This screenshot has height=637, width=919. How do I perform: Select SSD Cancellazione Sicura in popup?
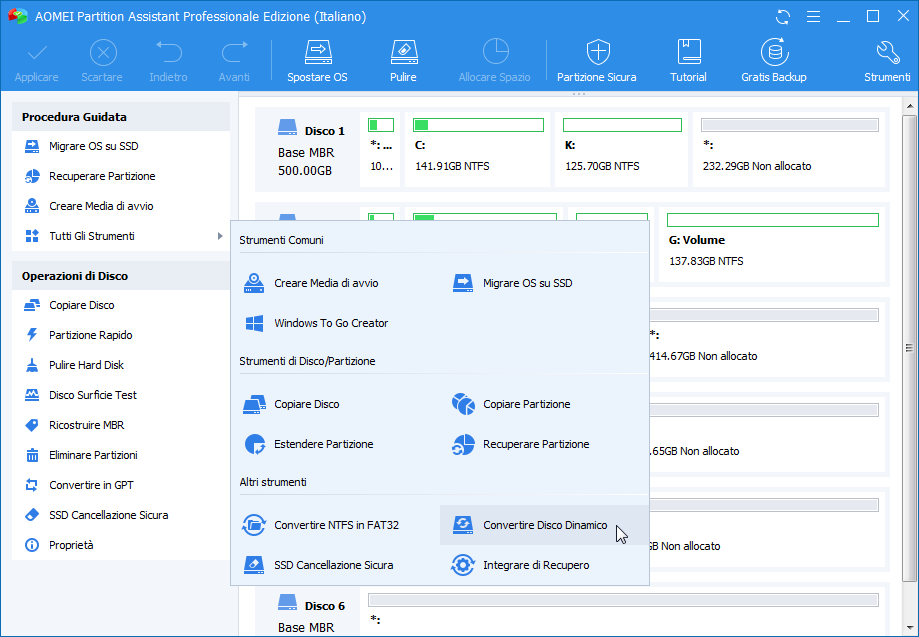[318, 565]
